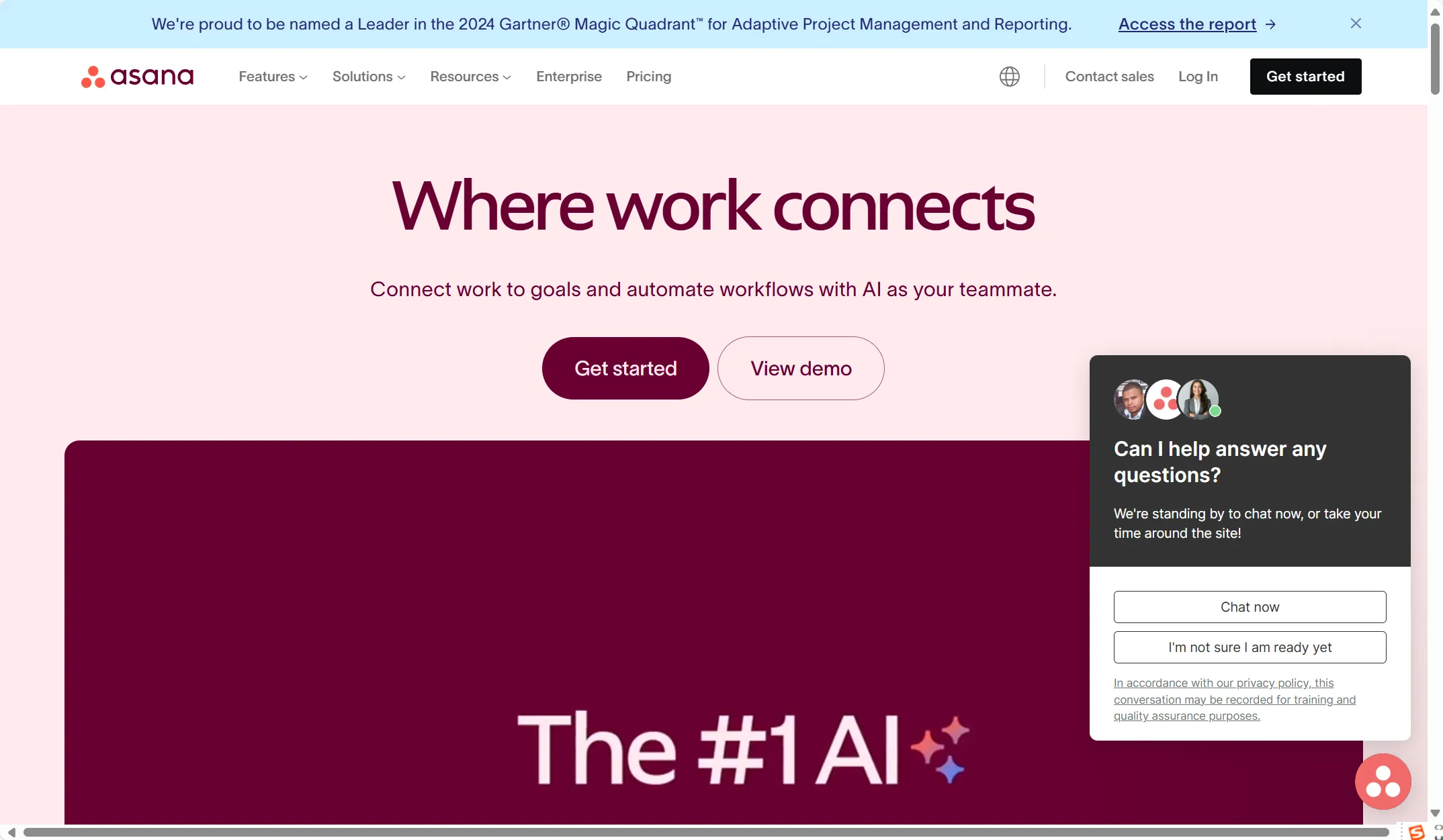Expand the Resources navigation dropdown
Image resolution: width=1443 pixels, height=840 pixels.
(470, 76)
